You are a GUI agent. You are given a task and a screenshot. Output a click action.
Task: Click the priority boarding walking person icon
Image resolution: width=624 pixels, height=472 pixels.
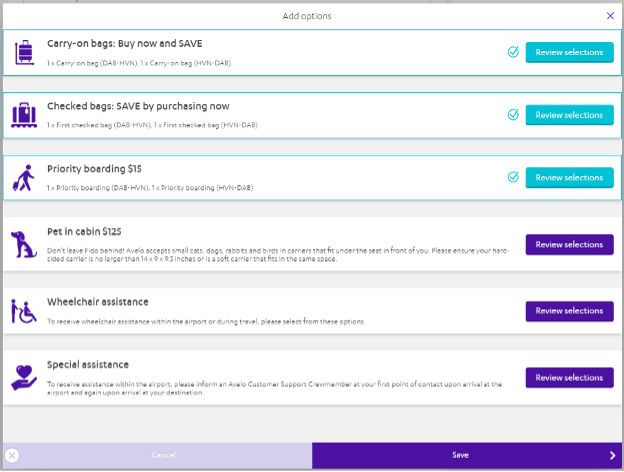(x=23, y=177)
